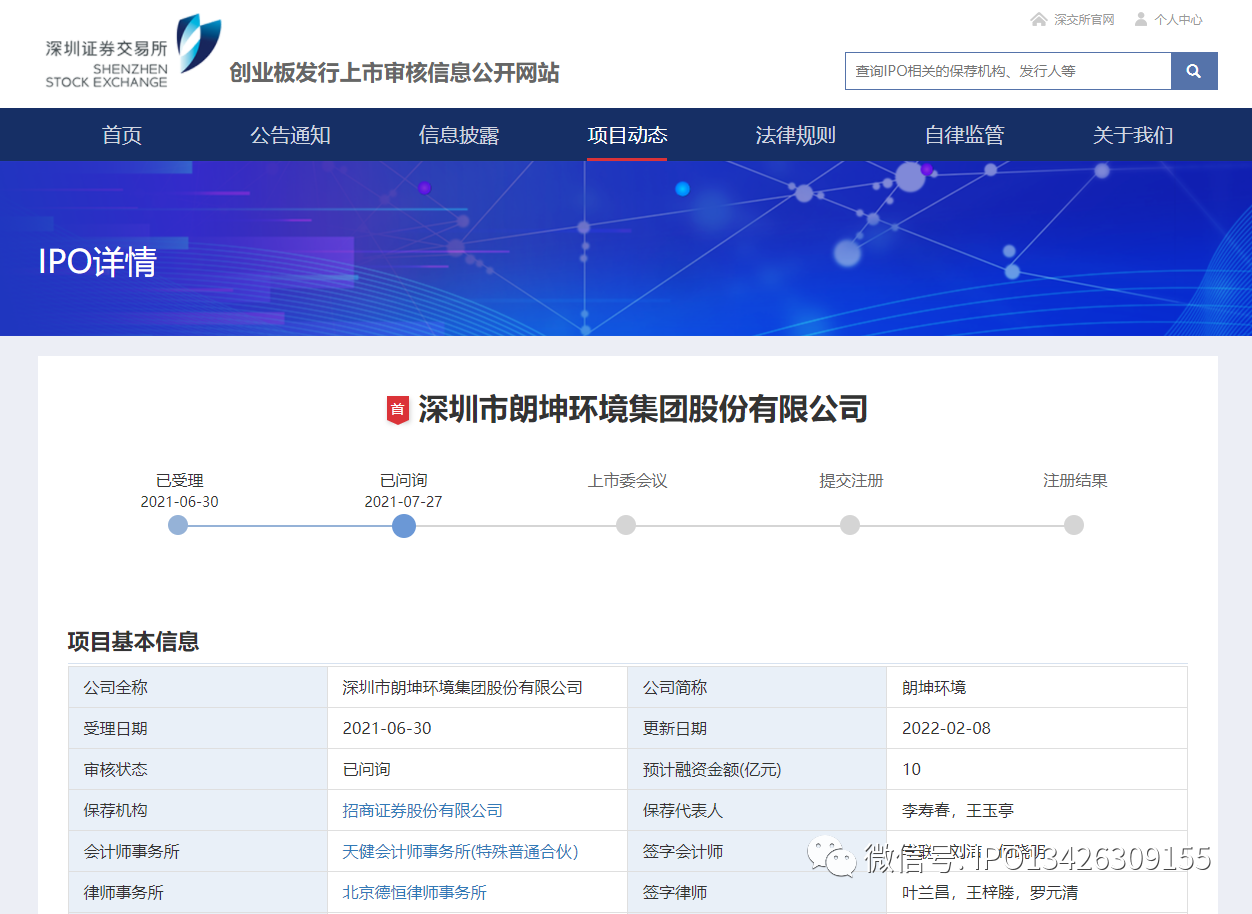Open 招商证券股份有限公司 sponsor link
This screenshot has height=914, width=1252.
[x=422, y=811]
